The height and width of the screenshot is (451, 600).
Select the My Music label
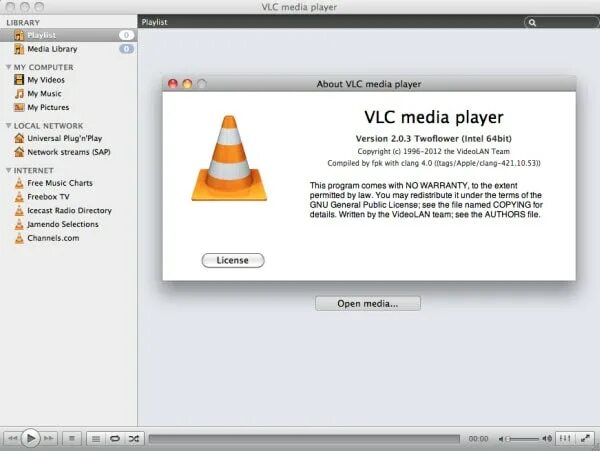[x=44, y=94]
